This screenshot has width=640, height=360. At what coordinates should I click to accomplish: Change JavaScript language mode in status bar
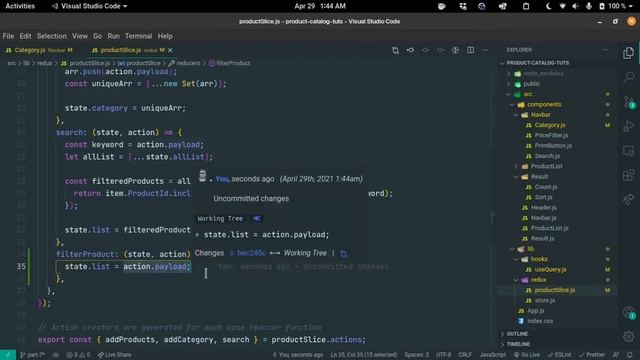pyautogui.click(x=493, y=355)
